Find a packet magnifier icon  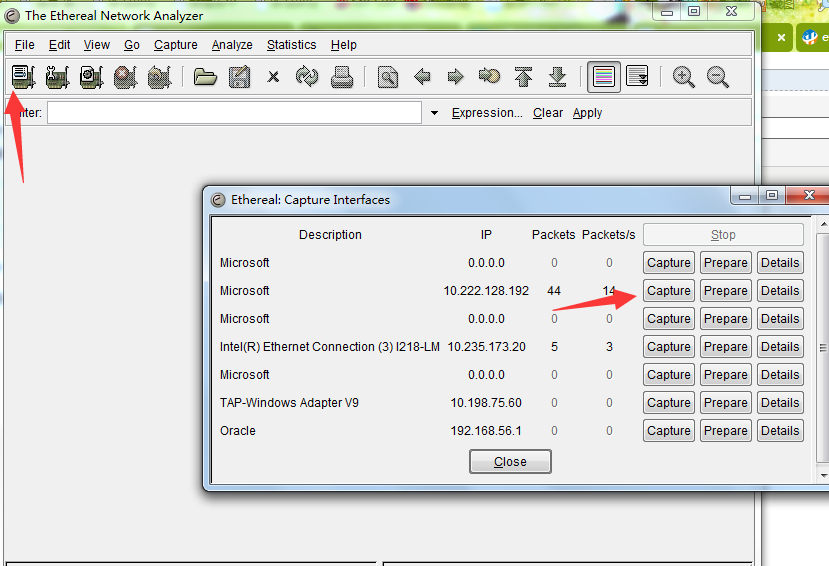(388, 77)
